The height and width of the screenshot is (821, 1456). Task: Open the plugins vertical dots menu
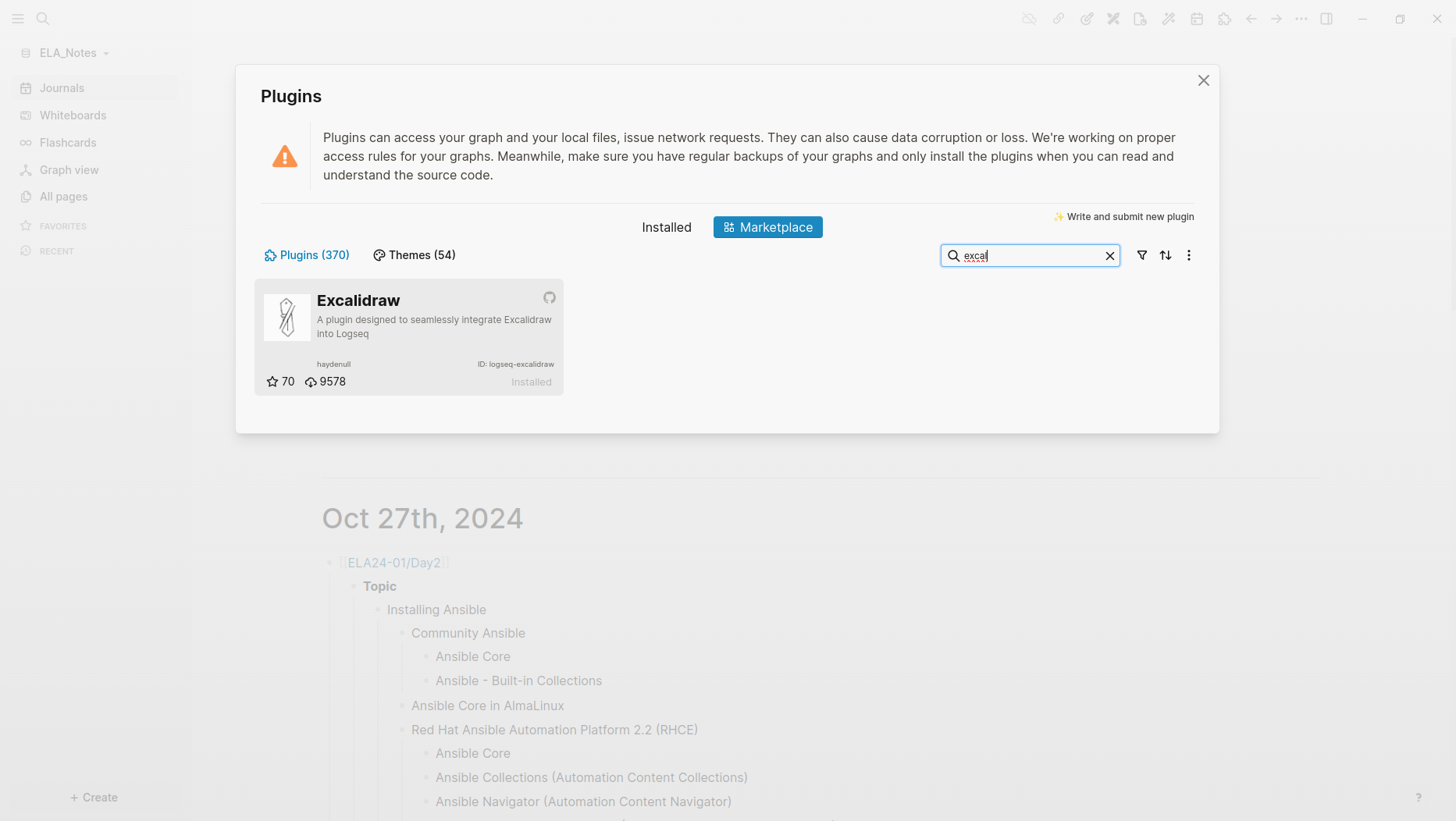point(1189,255)
